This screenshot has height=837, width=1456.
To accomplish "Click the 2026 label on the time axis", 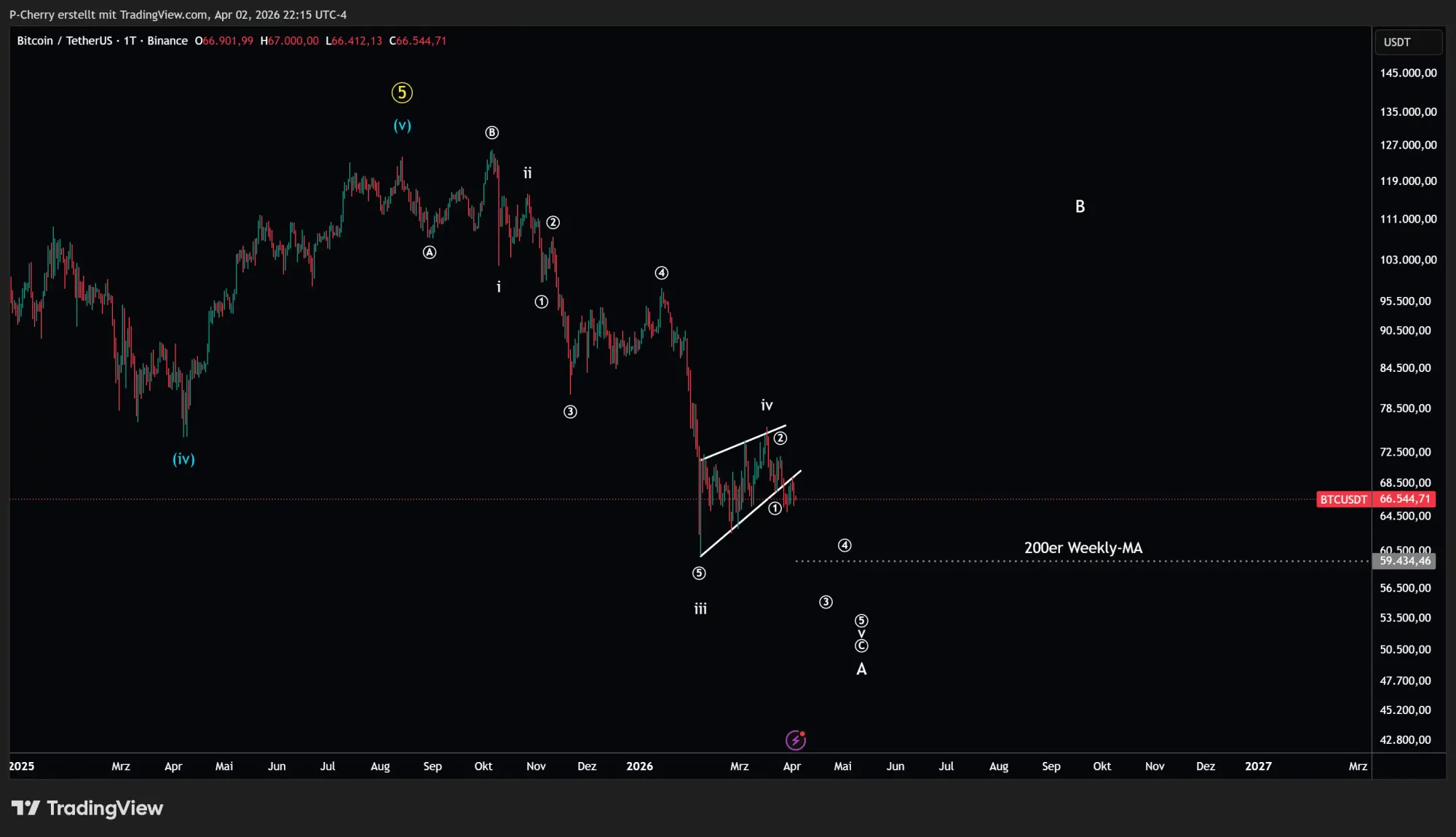I will 640,766.
